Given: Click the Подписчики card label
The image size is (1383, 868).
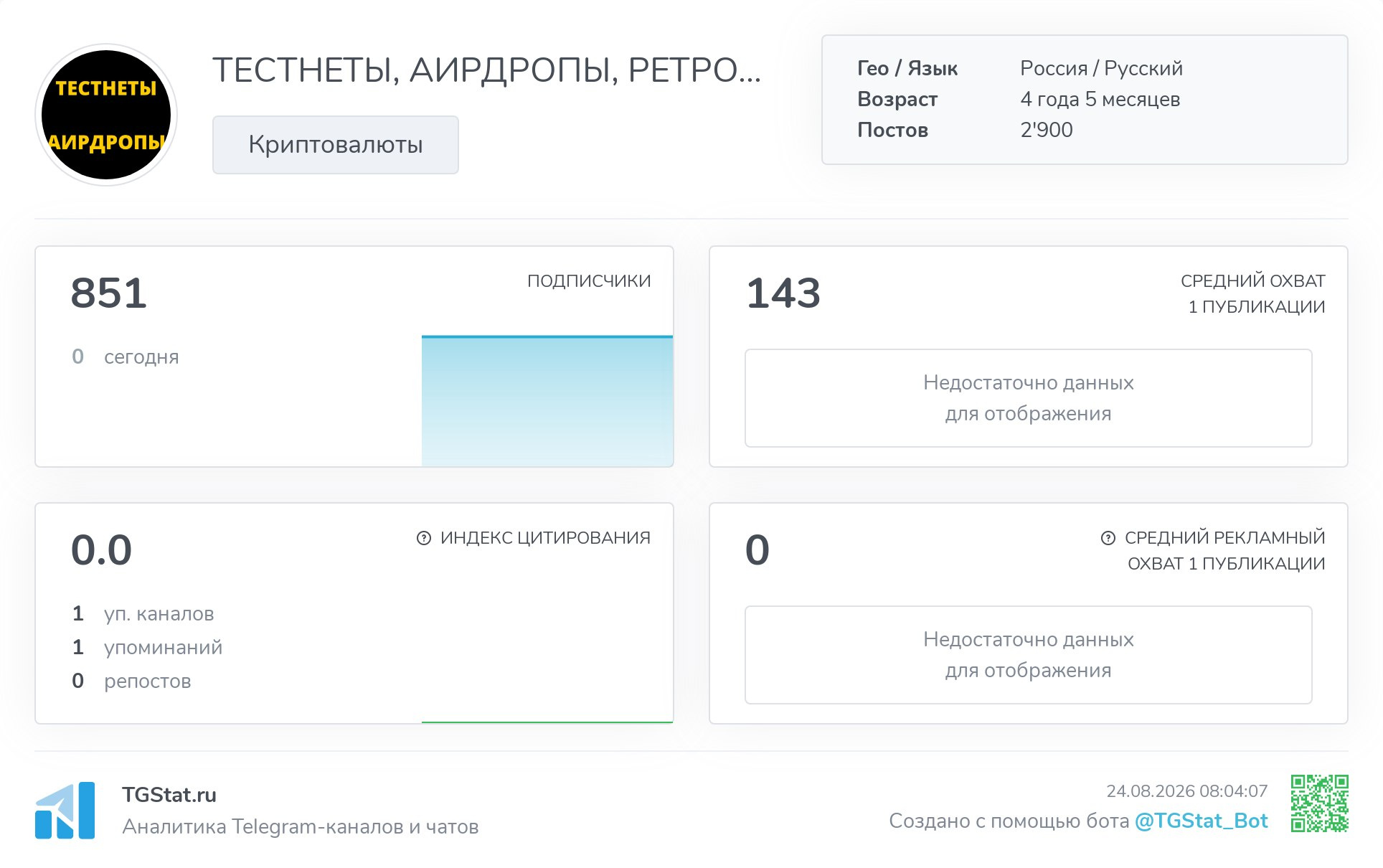Looking at the screenshot, I should 589,281.
